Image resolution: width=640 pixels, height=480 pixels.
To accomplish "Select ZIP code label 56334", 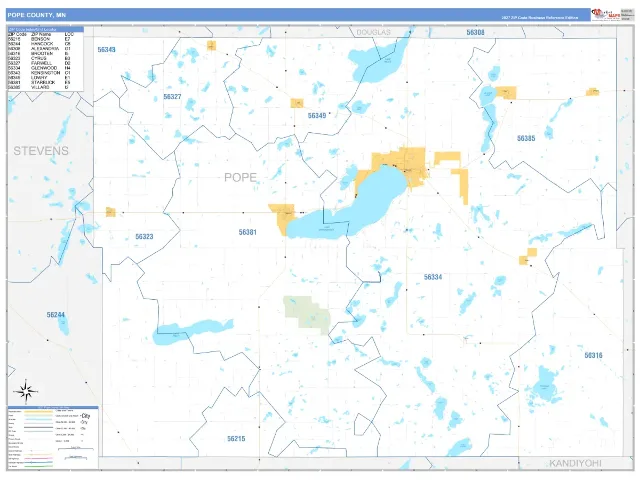I will pos(433,277).
